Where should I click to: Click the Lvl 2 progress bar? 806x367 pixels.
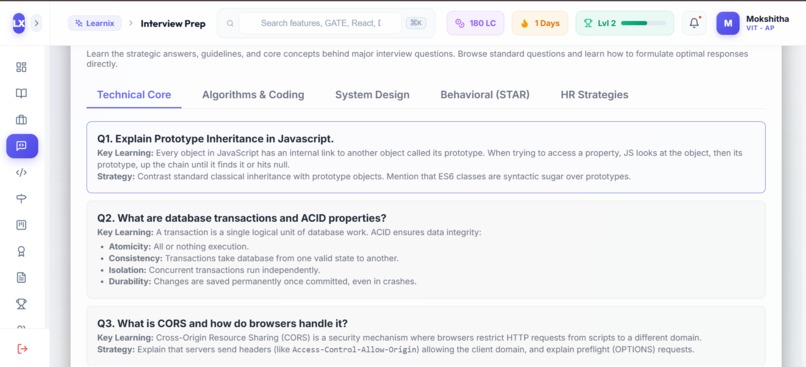click(644, 23)
